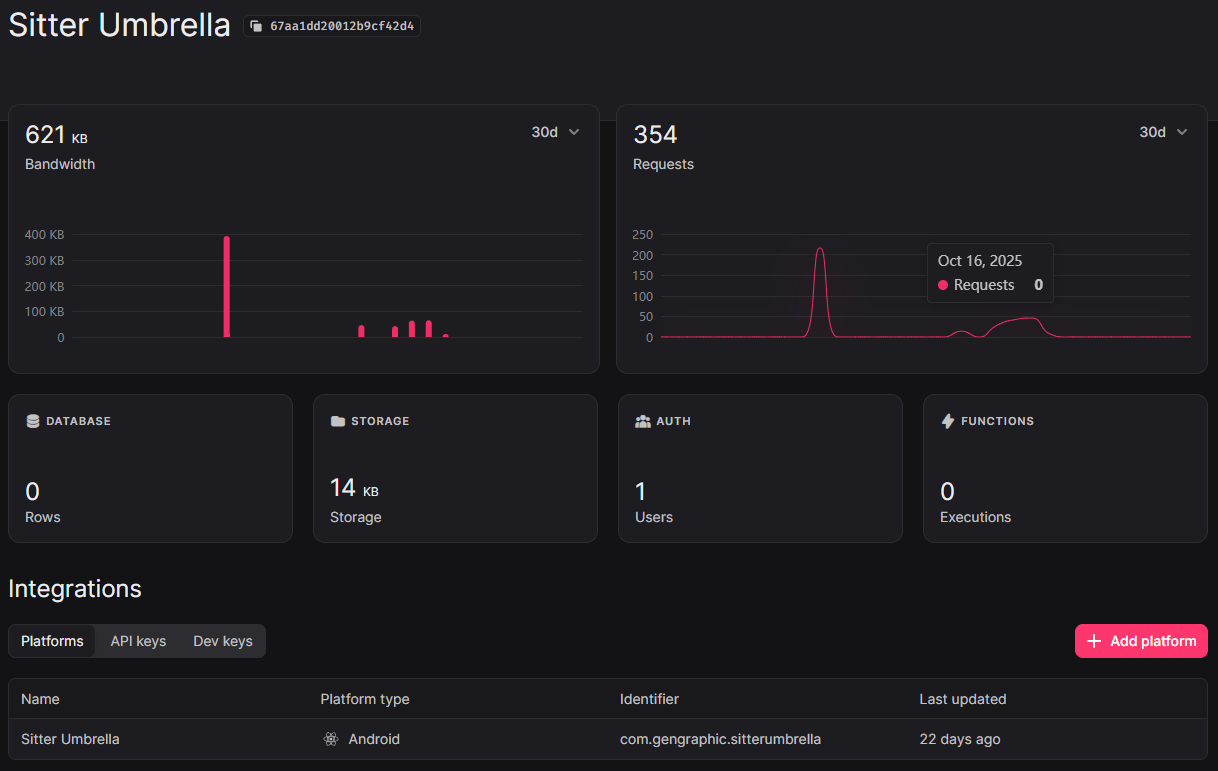Viewport: 1218px width, 771px height.
Task: Click the Oct 16, 2025 tooltip on the Requests chart
Action: (x=990, y=272)
